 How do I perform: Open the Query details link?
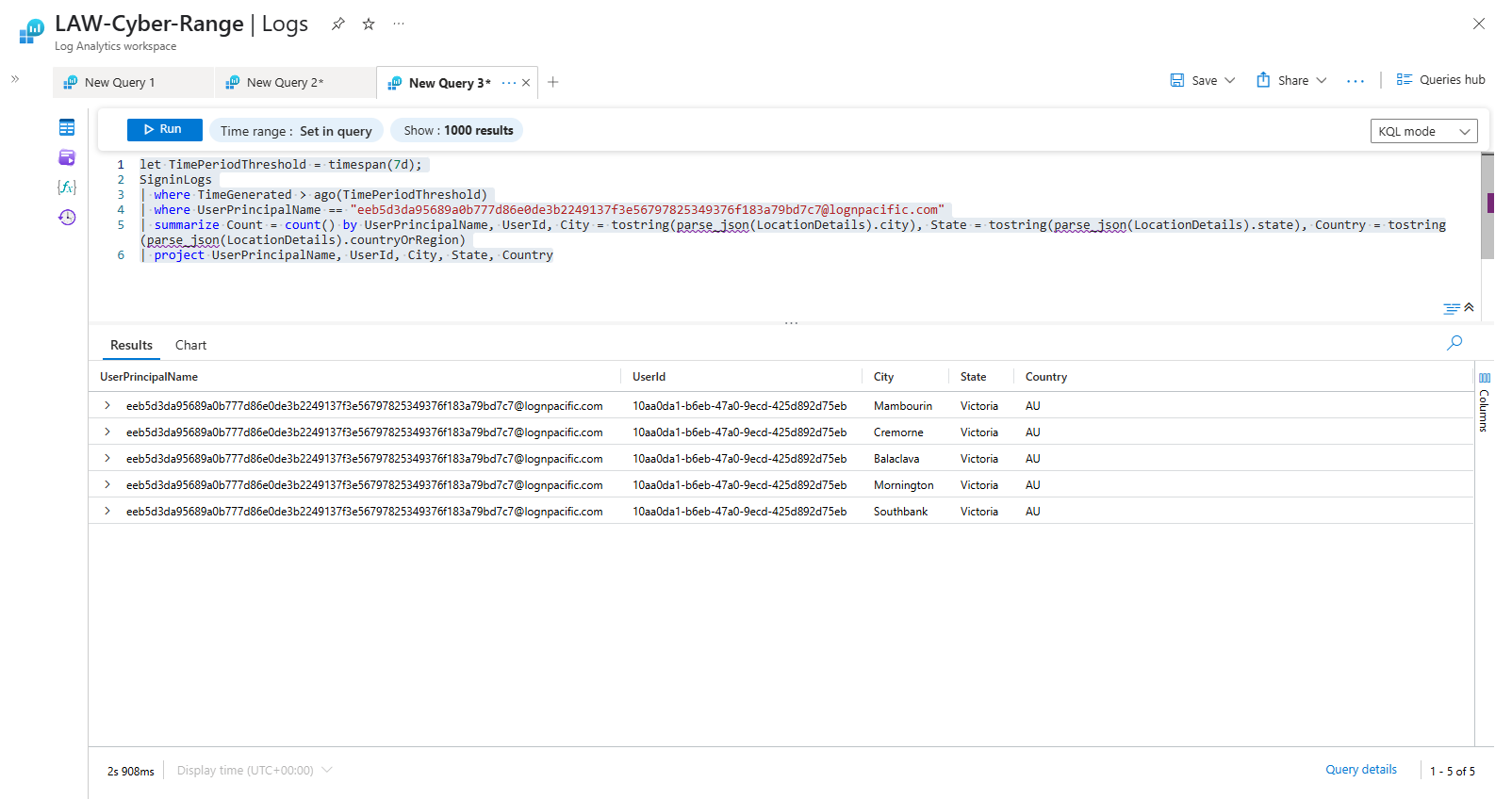click(x=1360, y=770)
